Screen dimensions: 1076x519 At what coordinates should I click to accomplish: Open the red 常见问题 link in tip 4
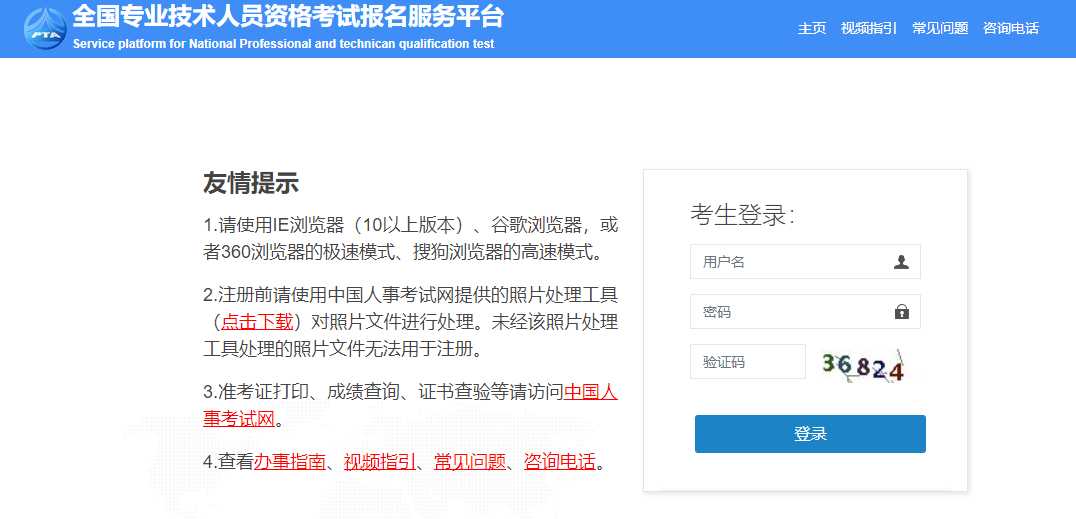point(470,462)
